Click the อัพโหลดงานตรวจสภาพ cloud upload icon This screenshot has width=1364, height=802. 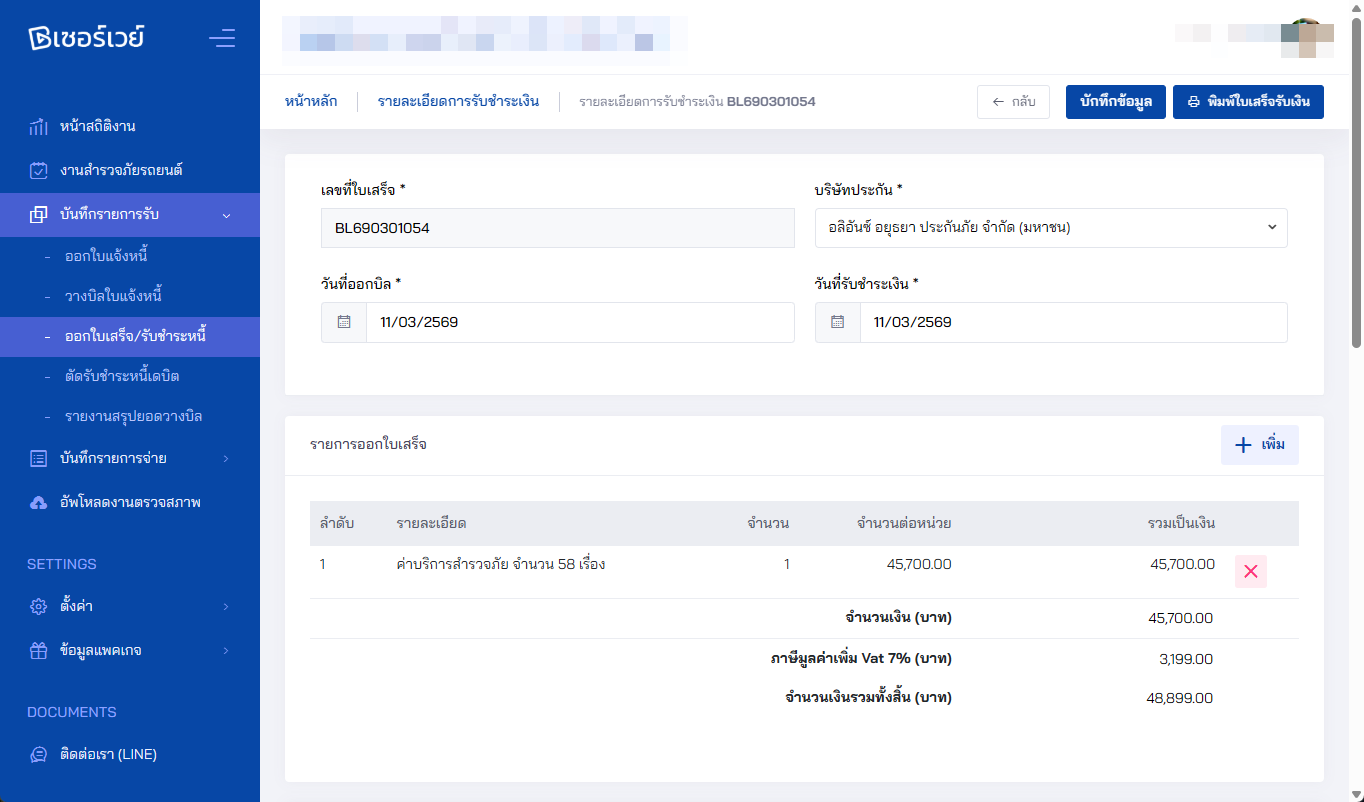click(x=38, y=503)
